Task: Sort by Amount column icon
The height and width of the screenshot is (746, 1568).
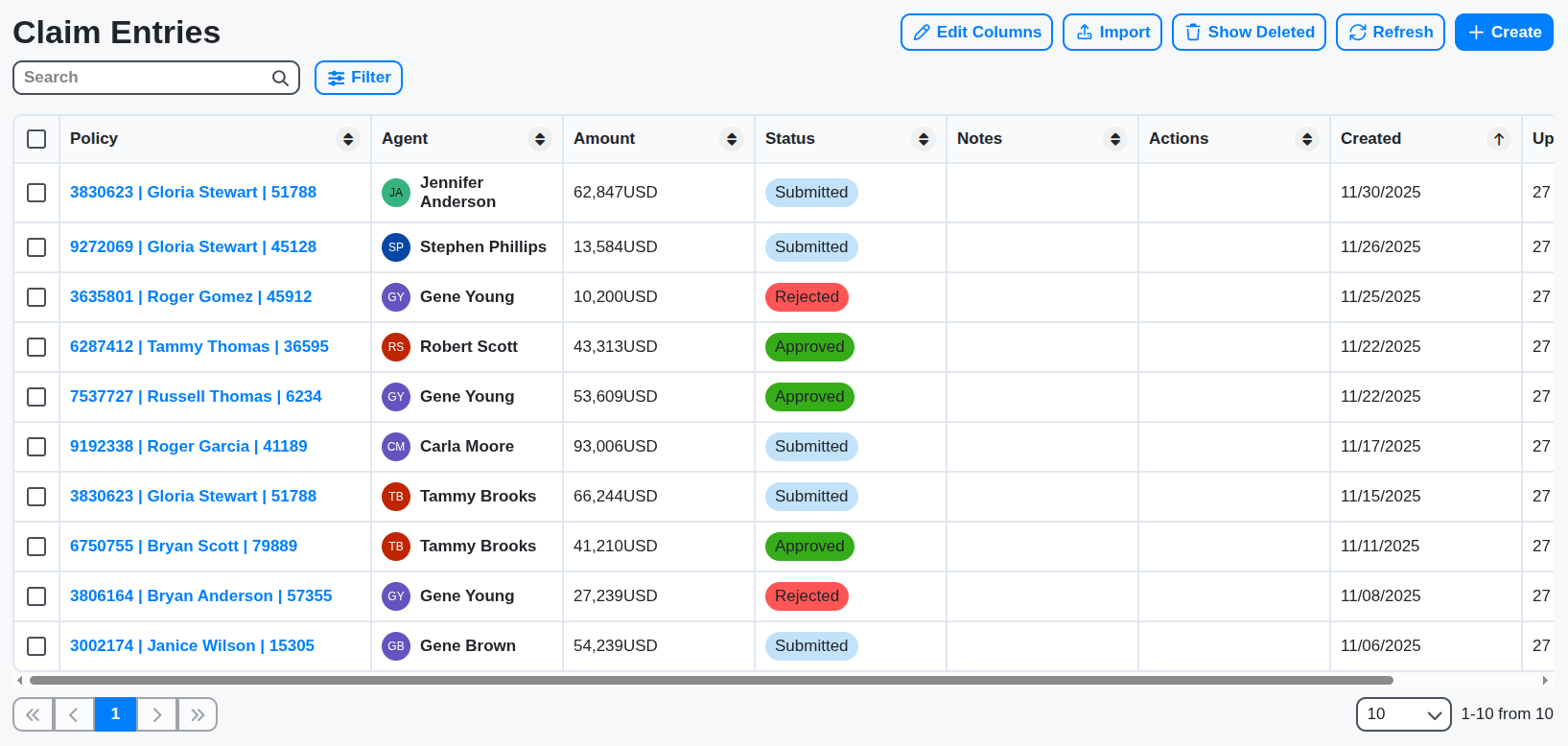Action: pos(732,139)
